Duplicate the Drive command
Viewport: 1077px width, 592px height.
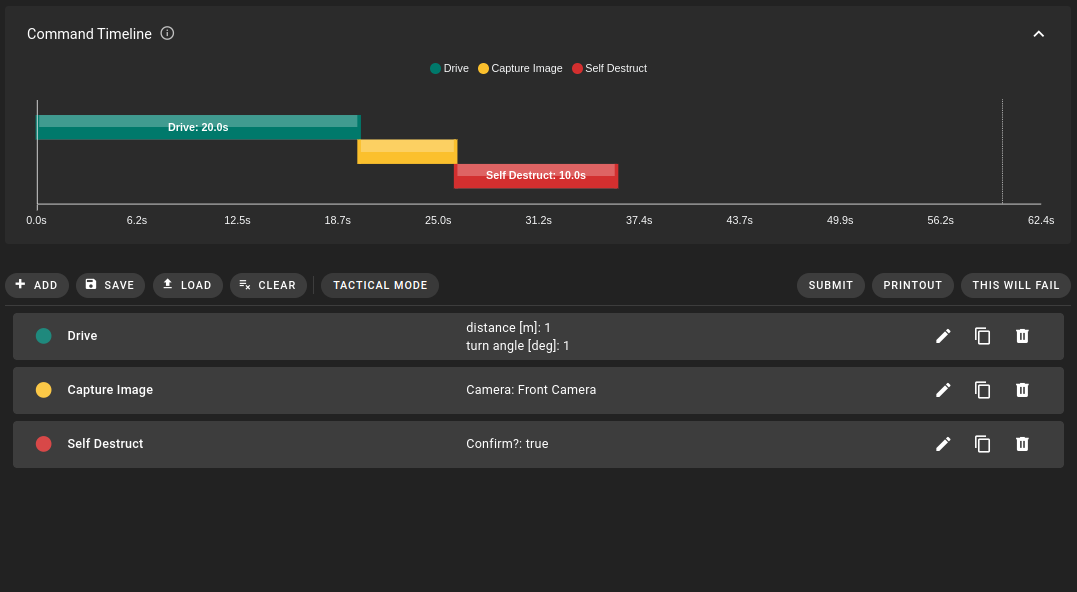coord(983,336)
